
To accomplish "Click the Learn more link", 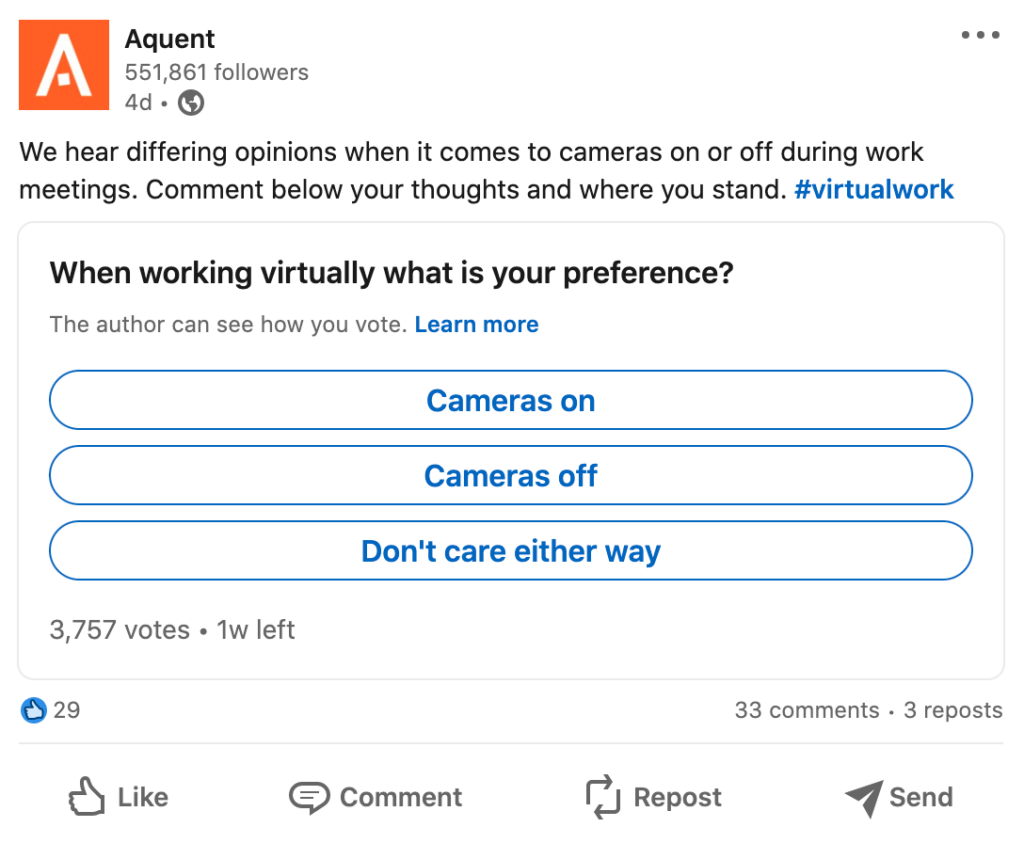I will pyautogui.click(x=476, y=324).
